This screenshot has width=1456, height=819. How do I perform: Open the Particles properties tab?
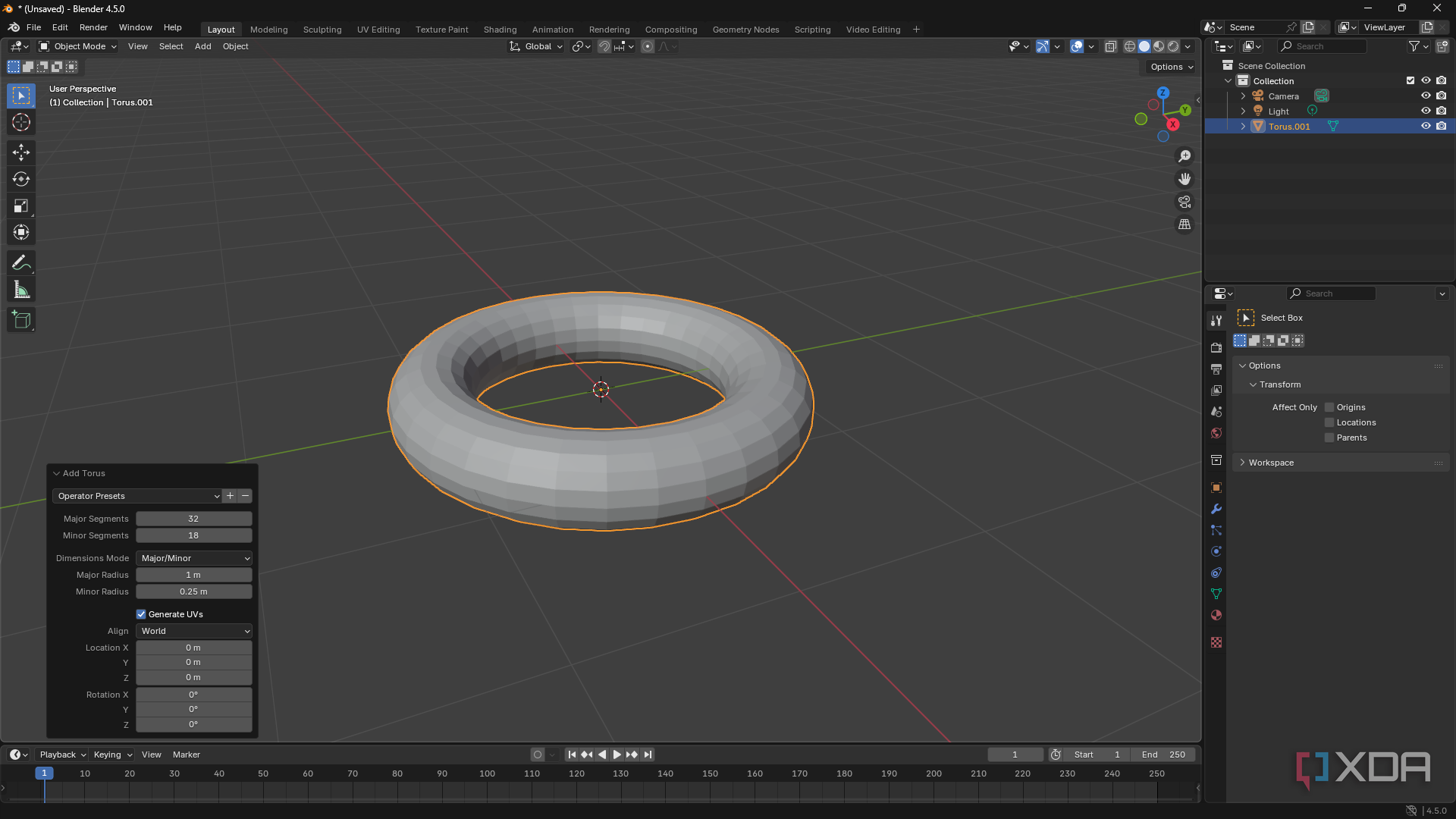click(1216, 530)
